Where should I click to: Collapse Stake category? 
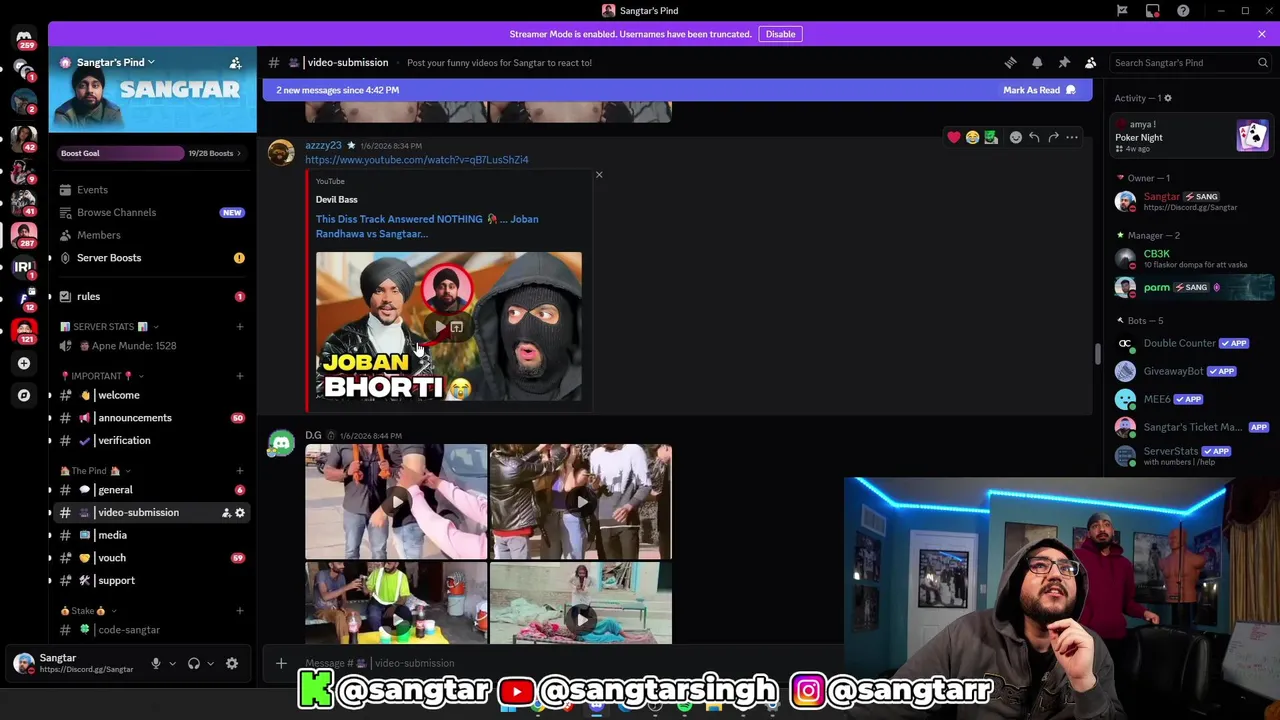(88, 611)
